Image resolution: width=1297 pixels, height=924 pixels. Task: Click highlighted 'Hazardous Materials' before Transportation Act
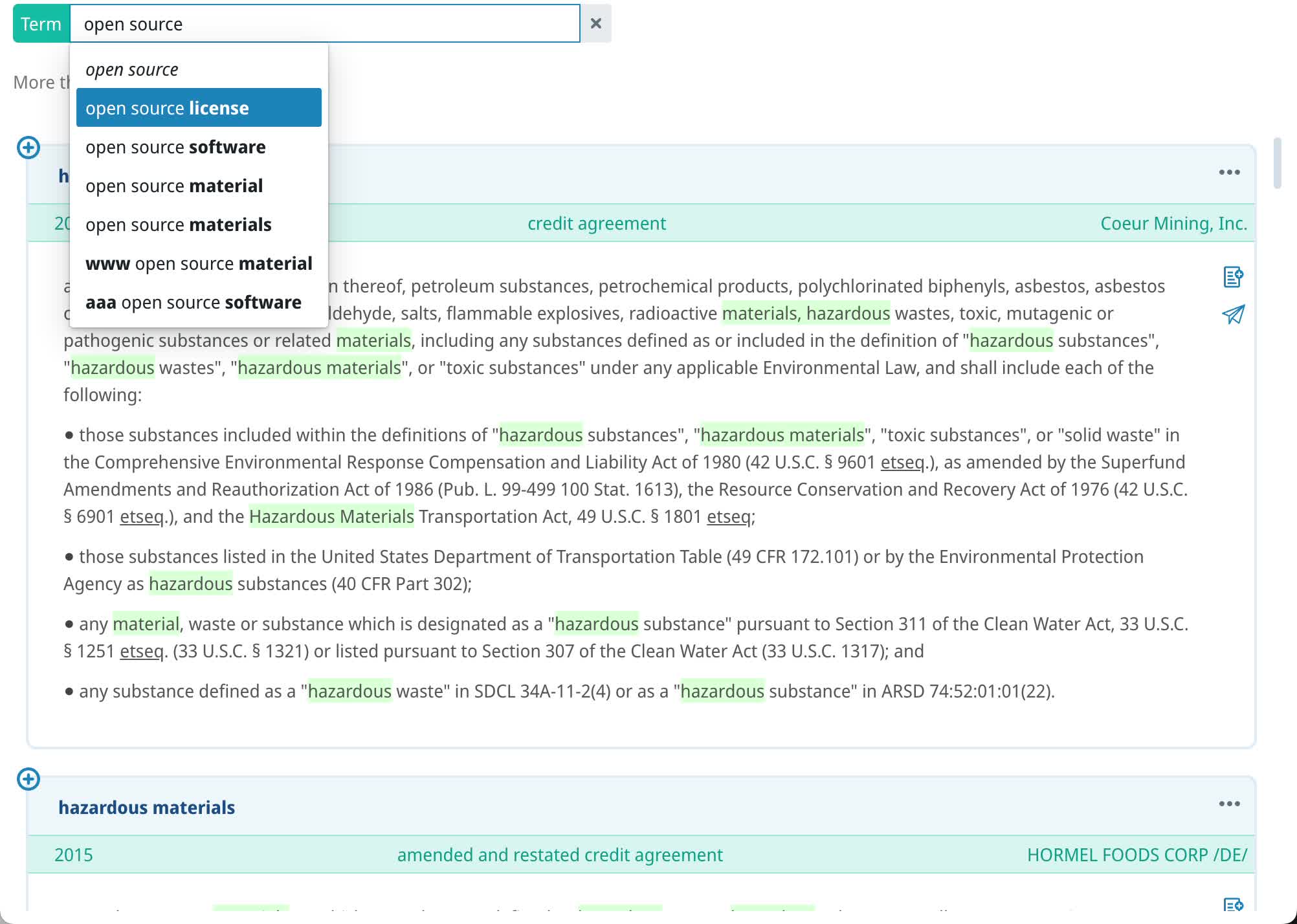331,516
